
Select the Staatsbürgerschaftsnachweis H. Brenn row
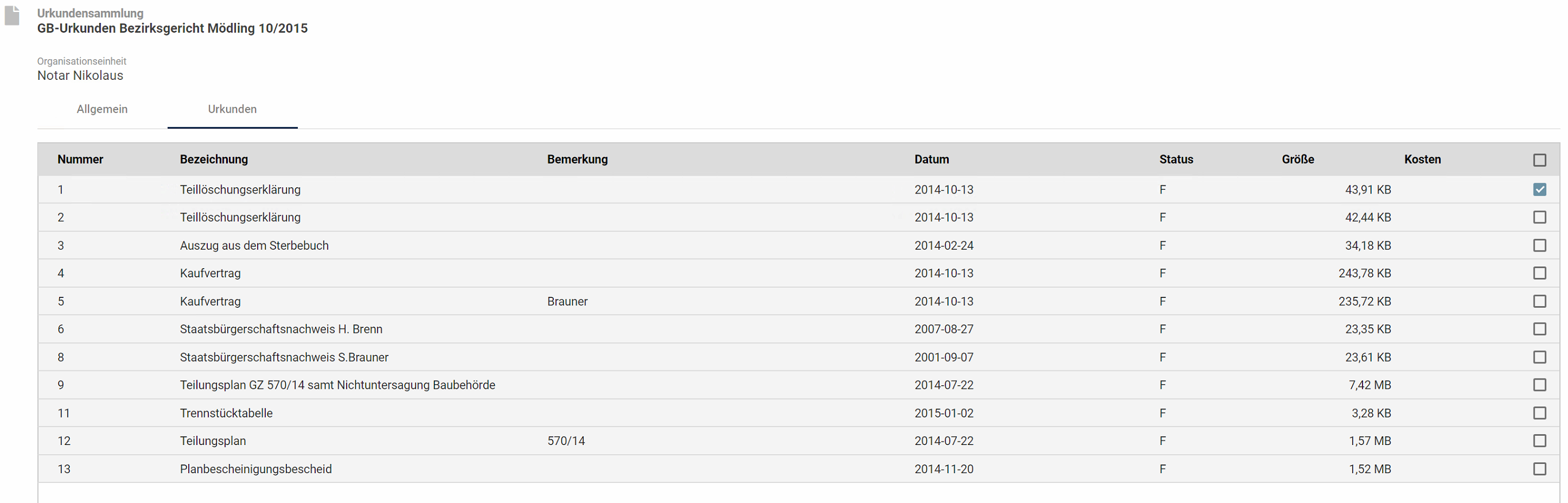tap(798, 329)
